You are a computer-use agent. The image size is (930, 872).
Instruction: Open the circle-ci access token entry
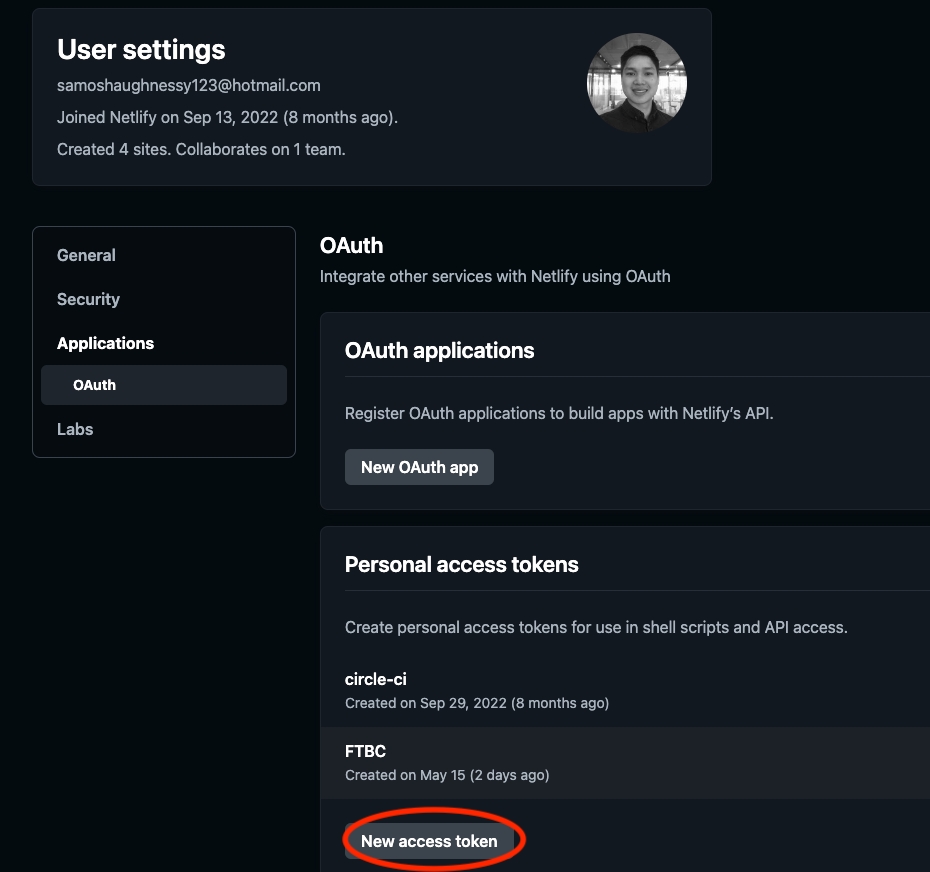pos(375,679)
